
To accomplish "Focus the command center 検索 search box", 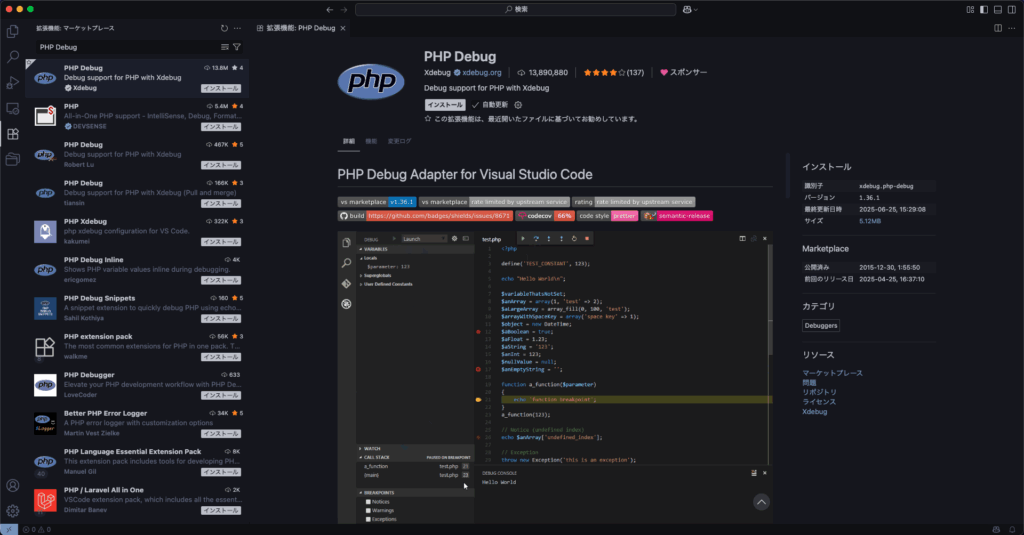I will (x=515, y=9).
